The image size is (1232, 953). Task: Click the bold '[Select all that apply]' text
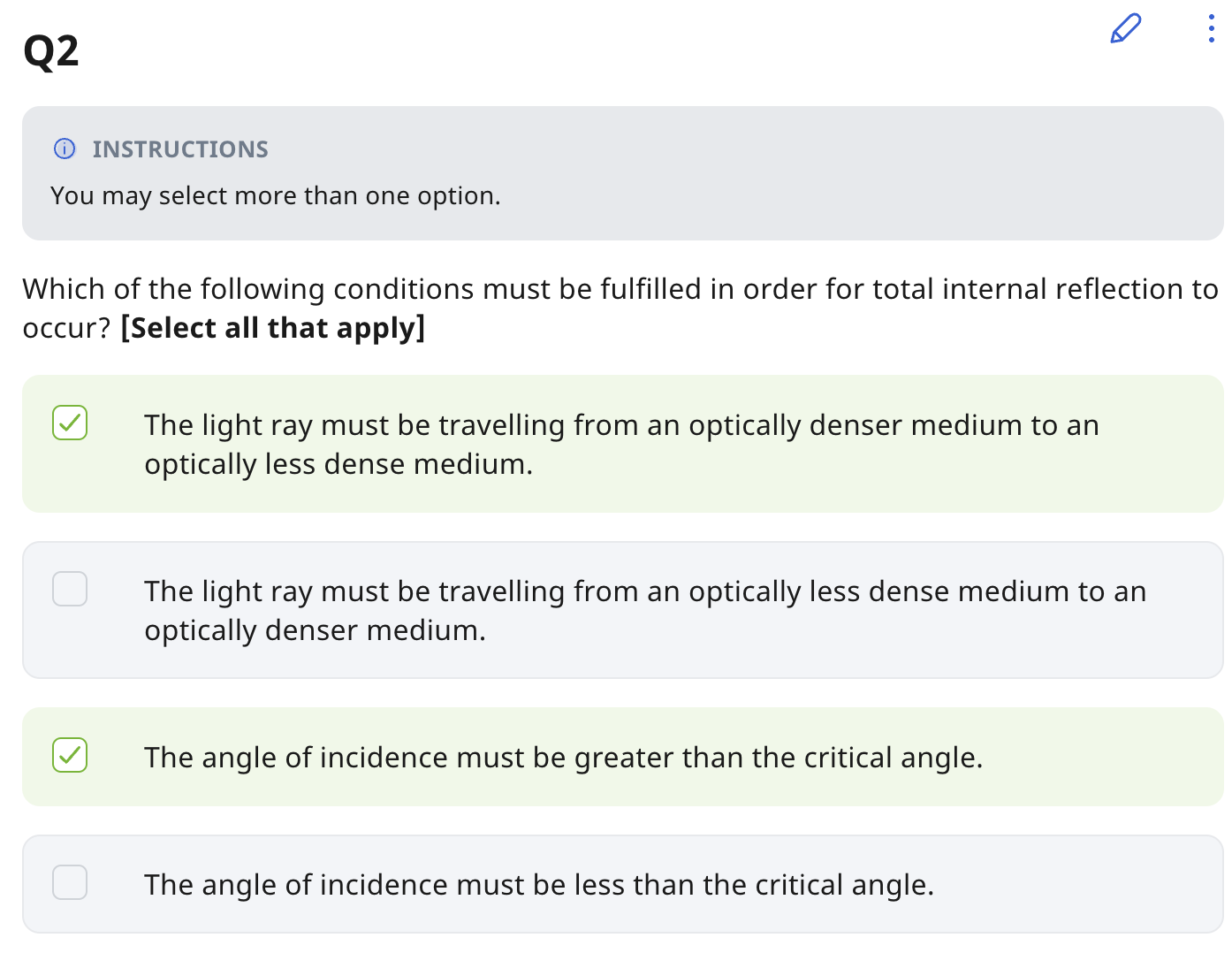click(273, 328)
